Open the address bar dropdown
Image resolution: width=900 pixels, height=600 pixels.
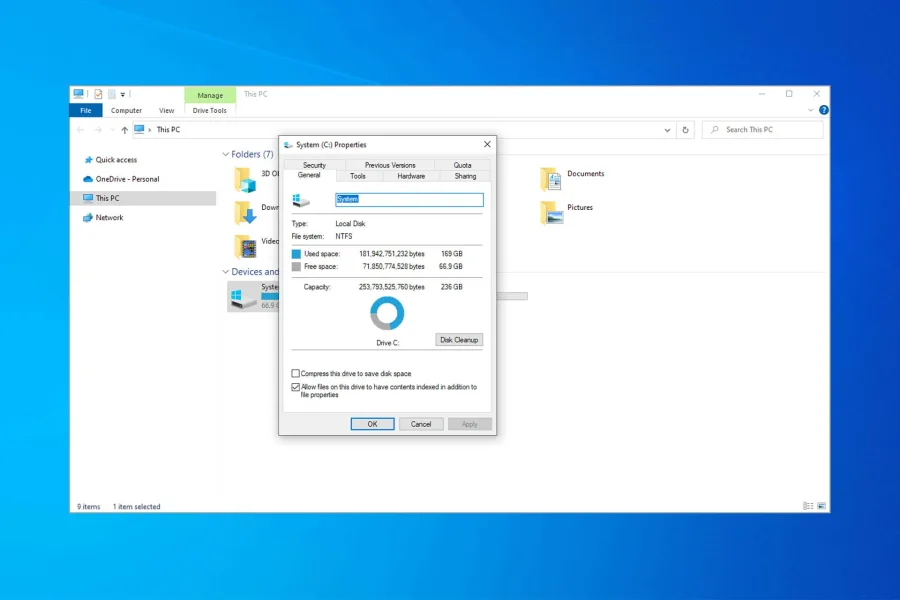pos(667,129)
